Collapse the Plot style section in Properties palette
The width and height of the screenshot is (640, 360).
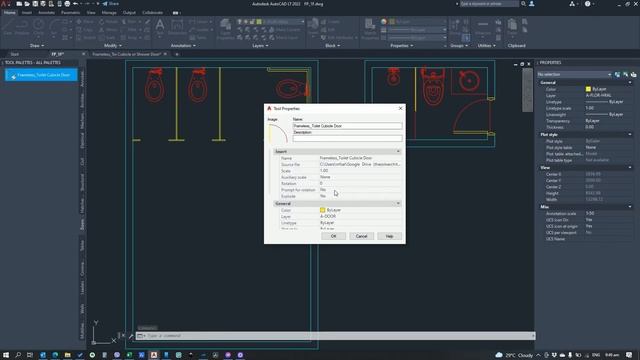tap(630, 134)
